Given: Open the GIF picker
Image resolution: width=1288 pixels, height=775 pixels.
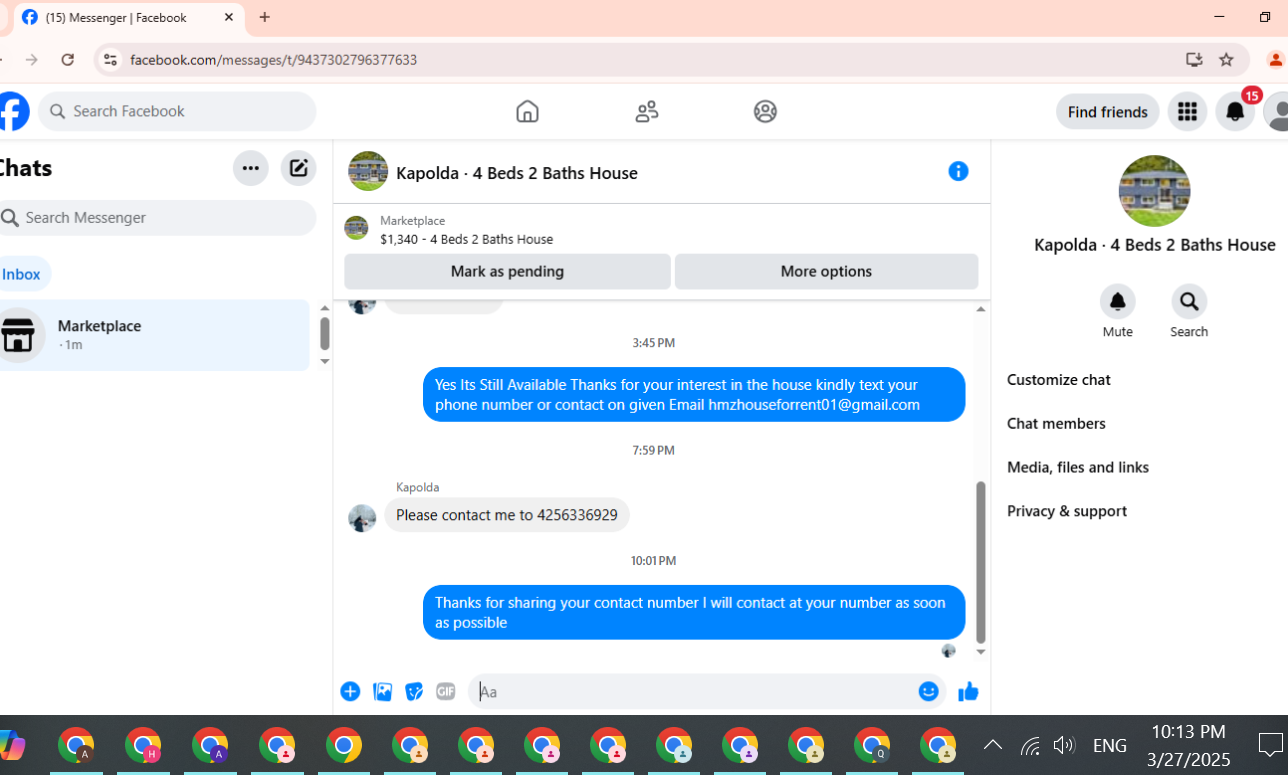Looking at the screenshot, I should pyautogui.click(x=446, y=691).
